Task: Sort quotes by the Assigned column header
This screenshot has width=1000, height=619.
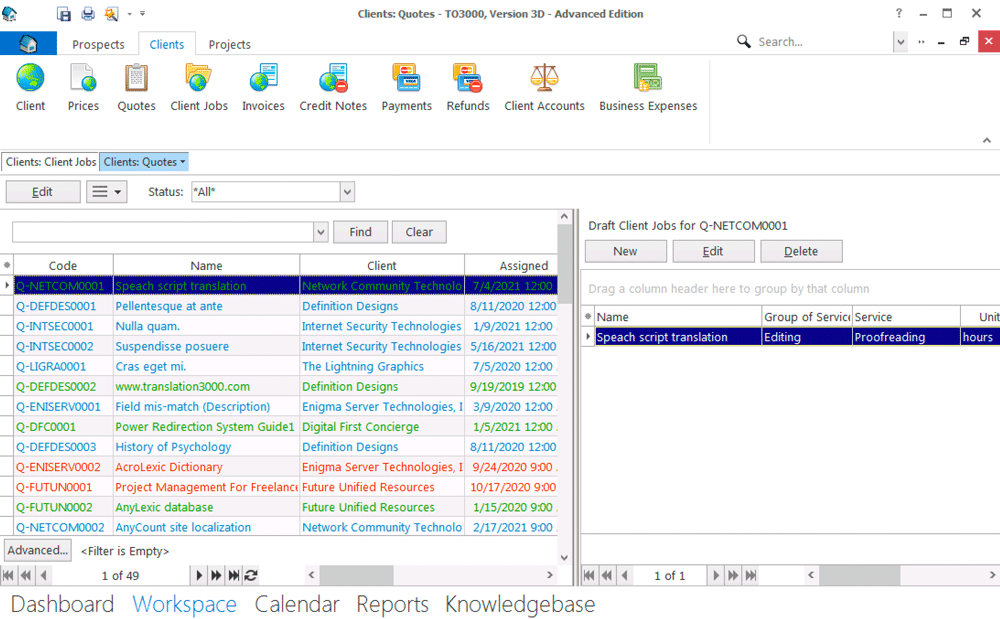Action: (x=511, y=265)
